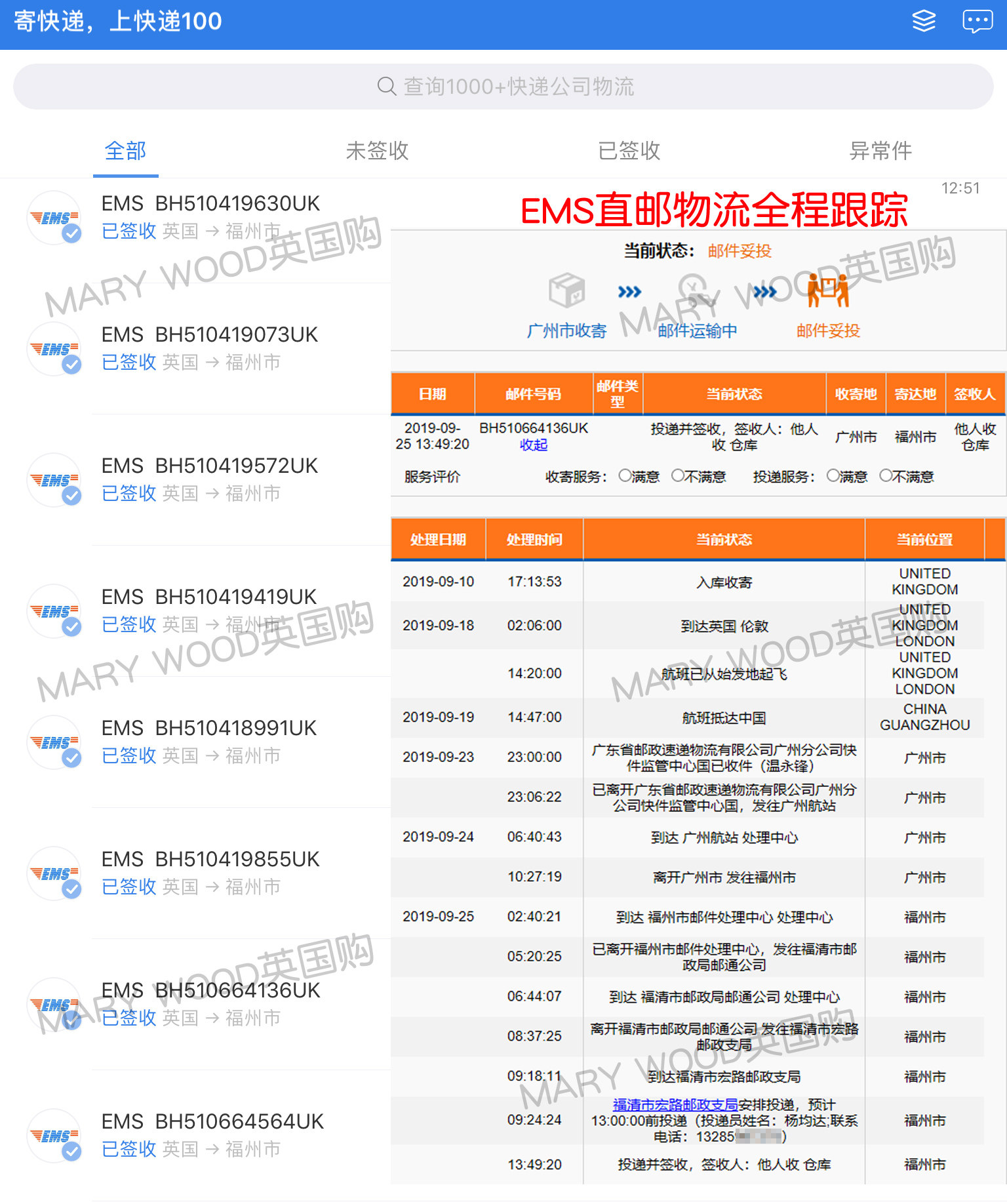Switch to the 已签收 tab
The width and height of the screenshot is (1007, 1204).
(x=629, y=151)
